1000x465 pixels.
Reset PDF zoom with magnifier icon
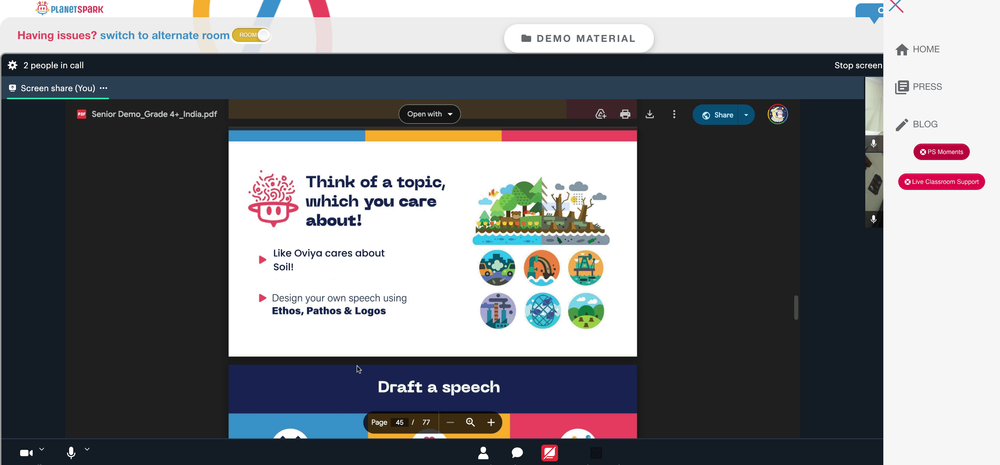471,422
